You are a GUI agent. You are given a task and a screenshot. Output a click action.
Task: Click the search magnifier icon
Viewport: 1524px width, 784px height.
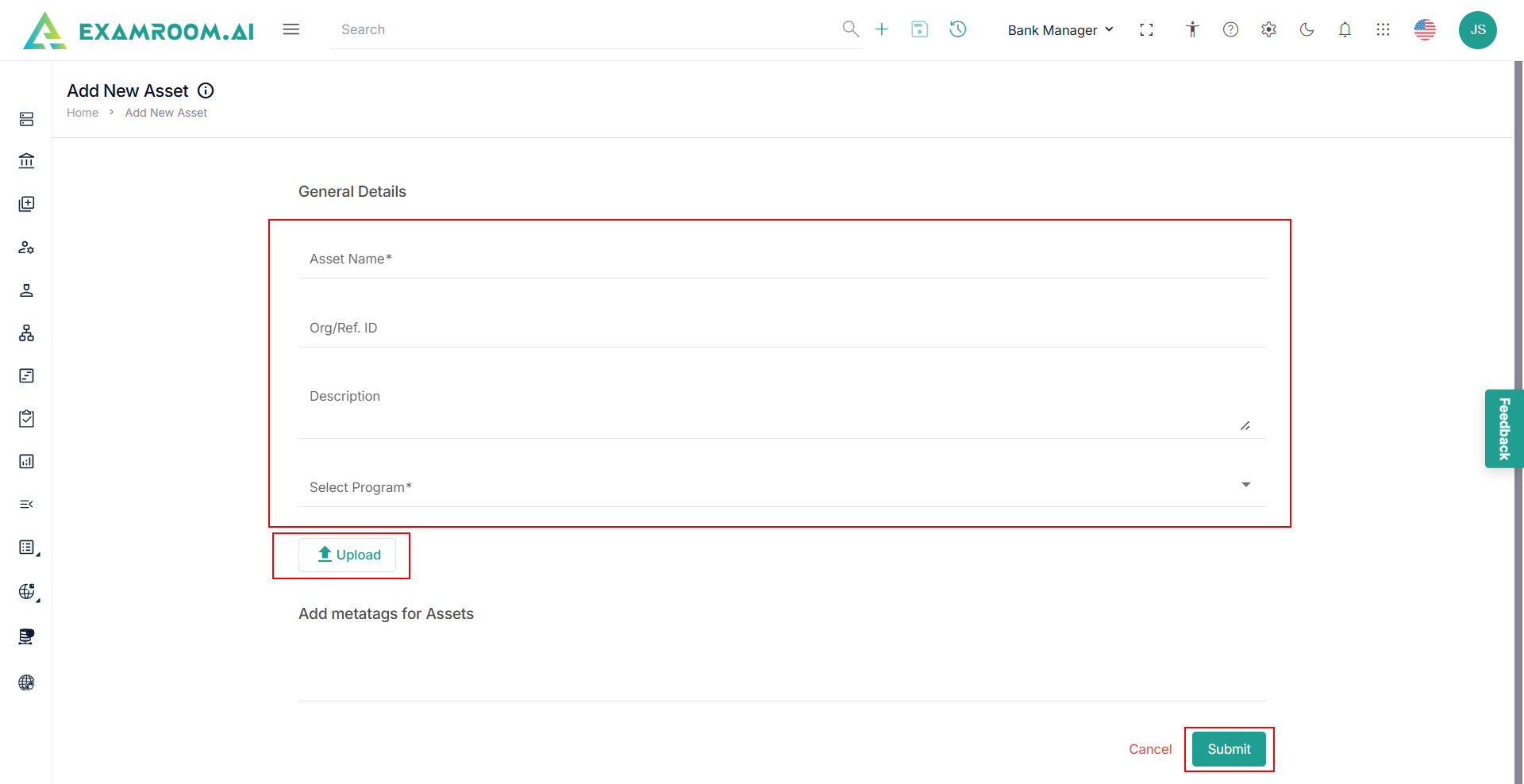850,29
